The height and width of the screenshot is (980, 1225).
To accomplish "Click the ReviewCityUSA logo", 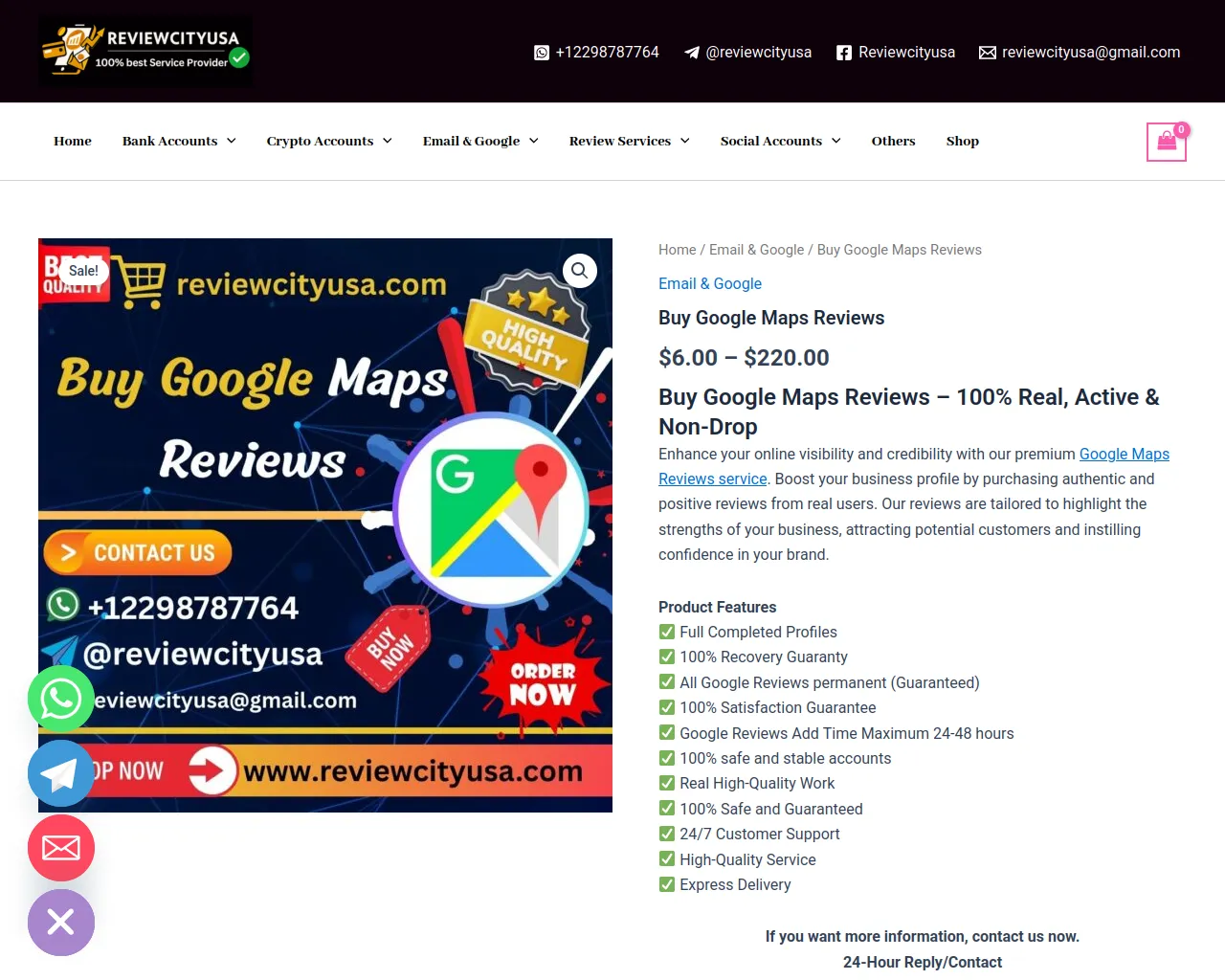I will [145, 51].
